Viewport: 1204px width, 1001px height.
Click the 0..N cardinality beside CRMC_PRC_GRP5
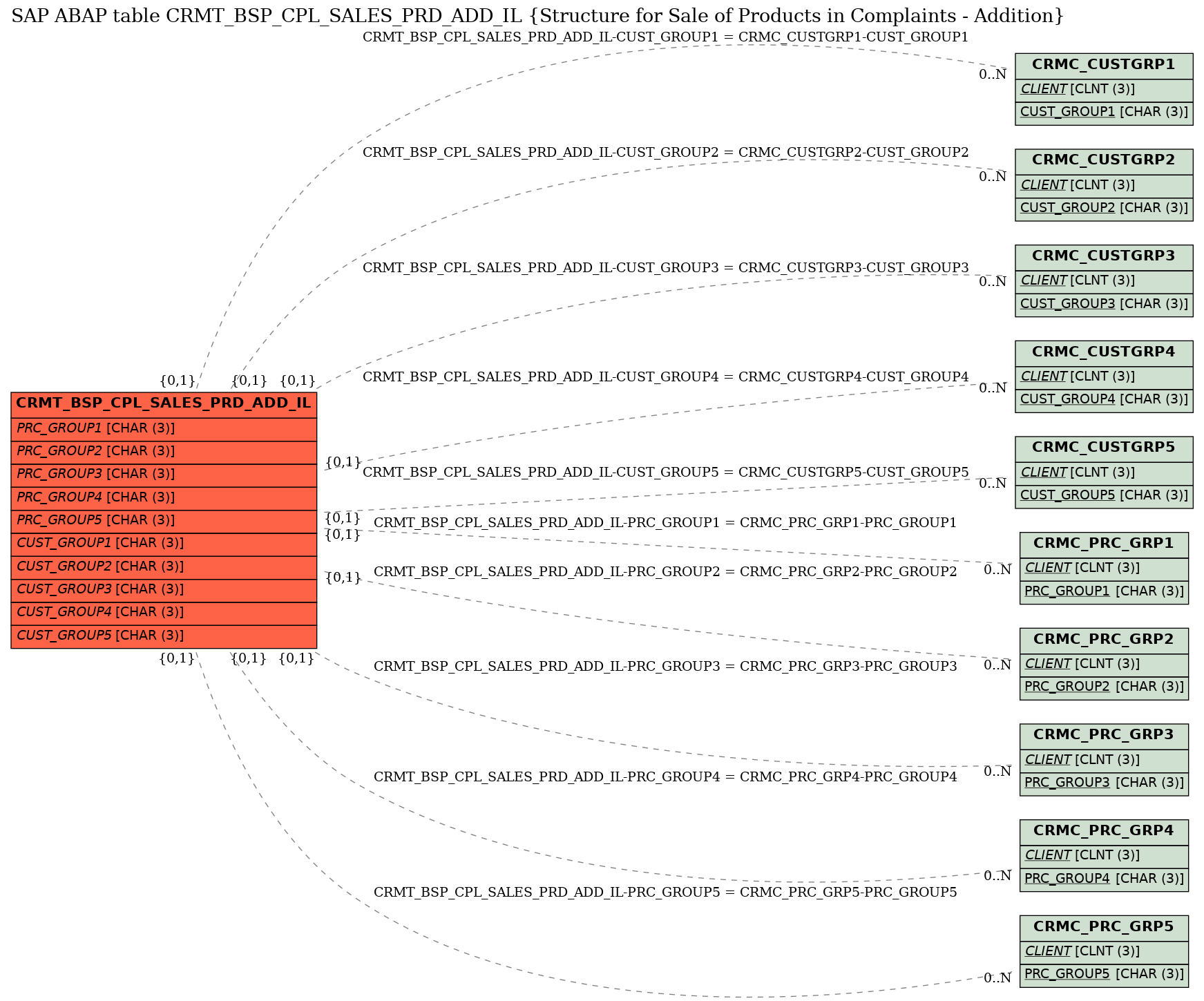click(997, 978)
